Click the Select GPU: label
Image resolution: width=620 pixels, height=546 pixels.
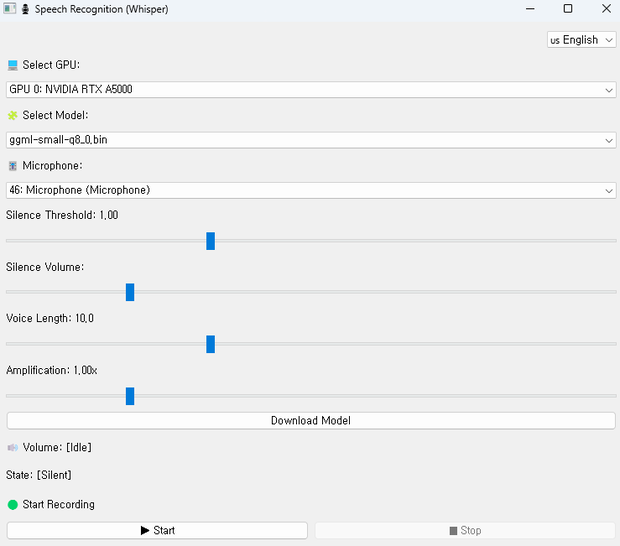51,65
